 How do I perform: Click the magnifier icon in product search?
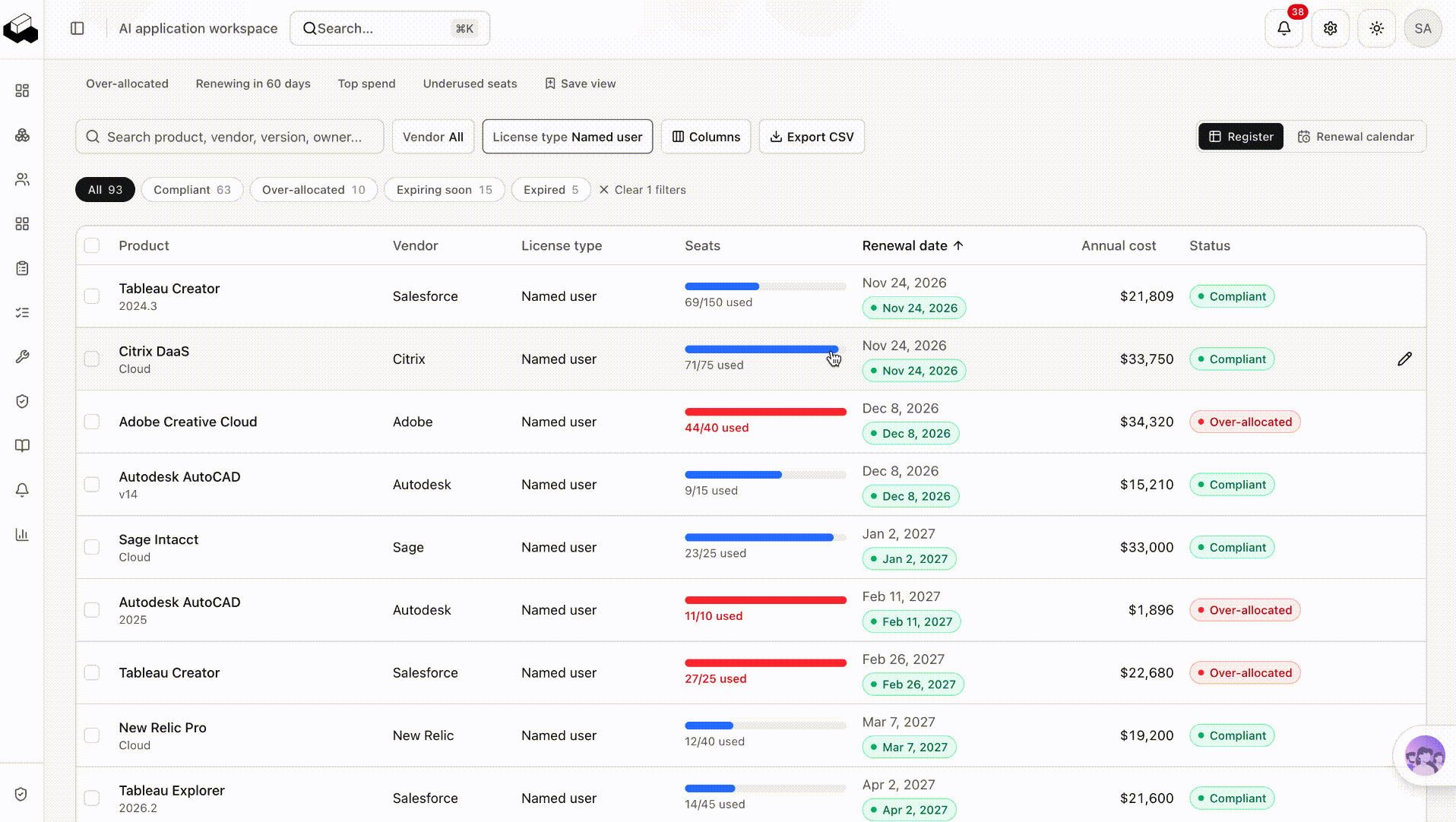(93, 137)
